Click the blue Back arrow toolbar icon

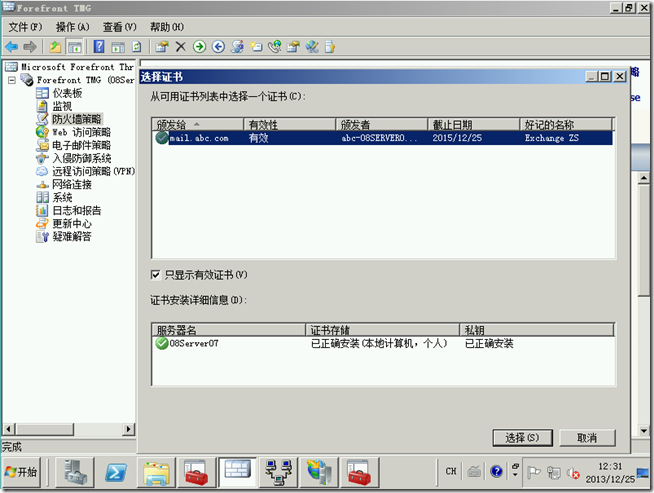pos(12,47)
